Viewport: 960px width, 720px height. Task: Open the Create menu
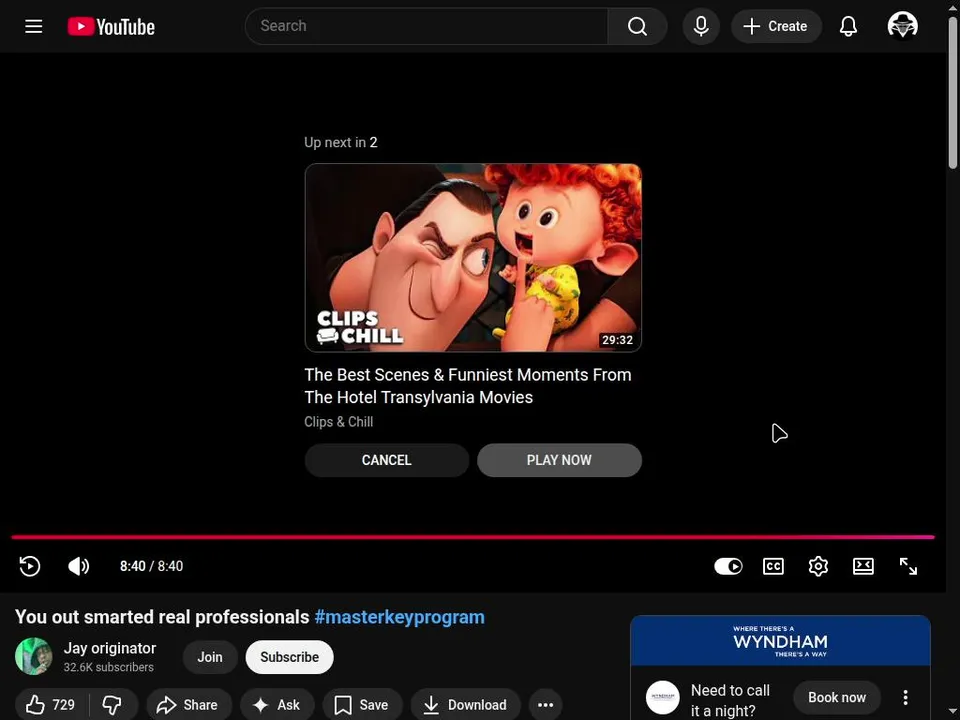click(x=776, y=26)
